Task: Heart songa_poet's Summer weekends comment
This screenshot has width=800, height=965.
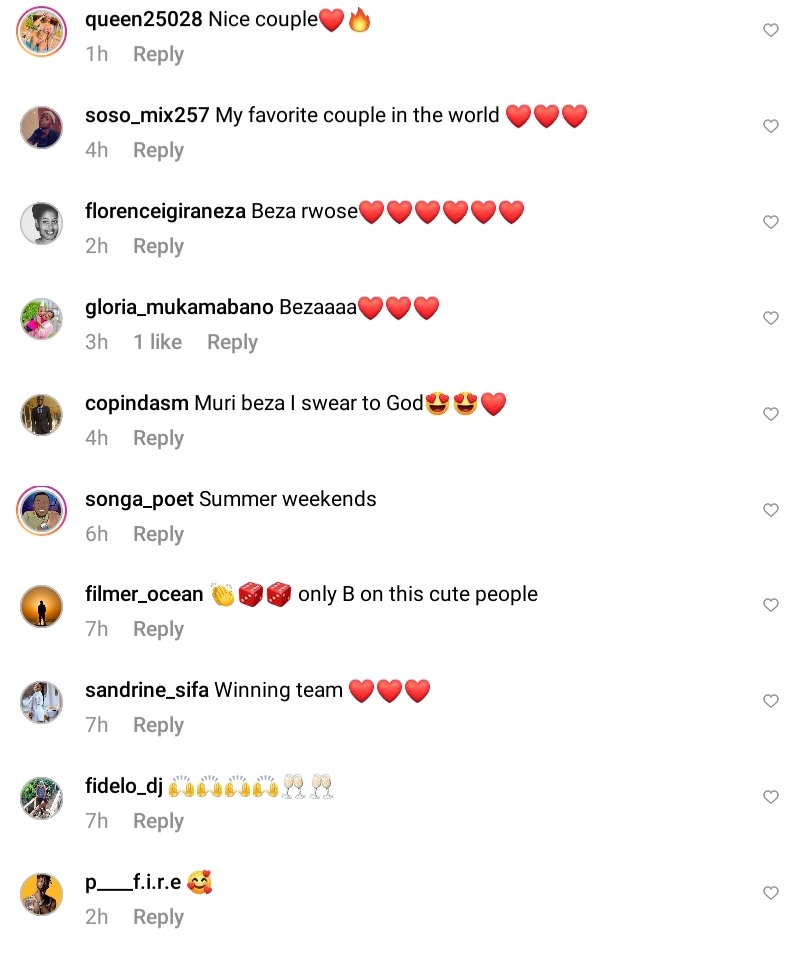Action: [x=770, y=510]
